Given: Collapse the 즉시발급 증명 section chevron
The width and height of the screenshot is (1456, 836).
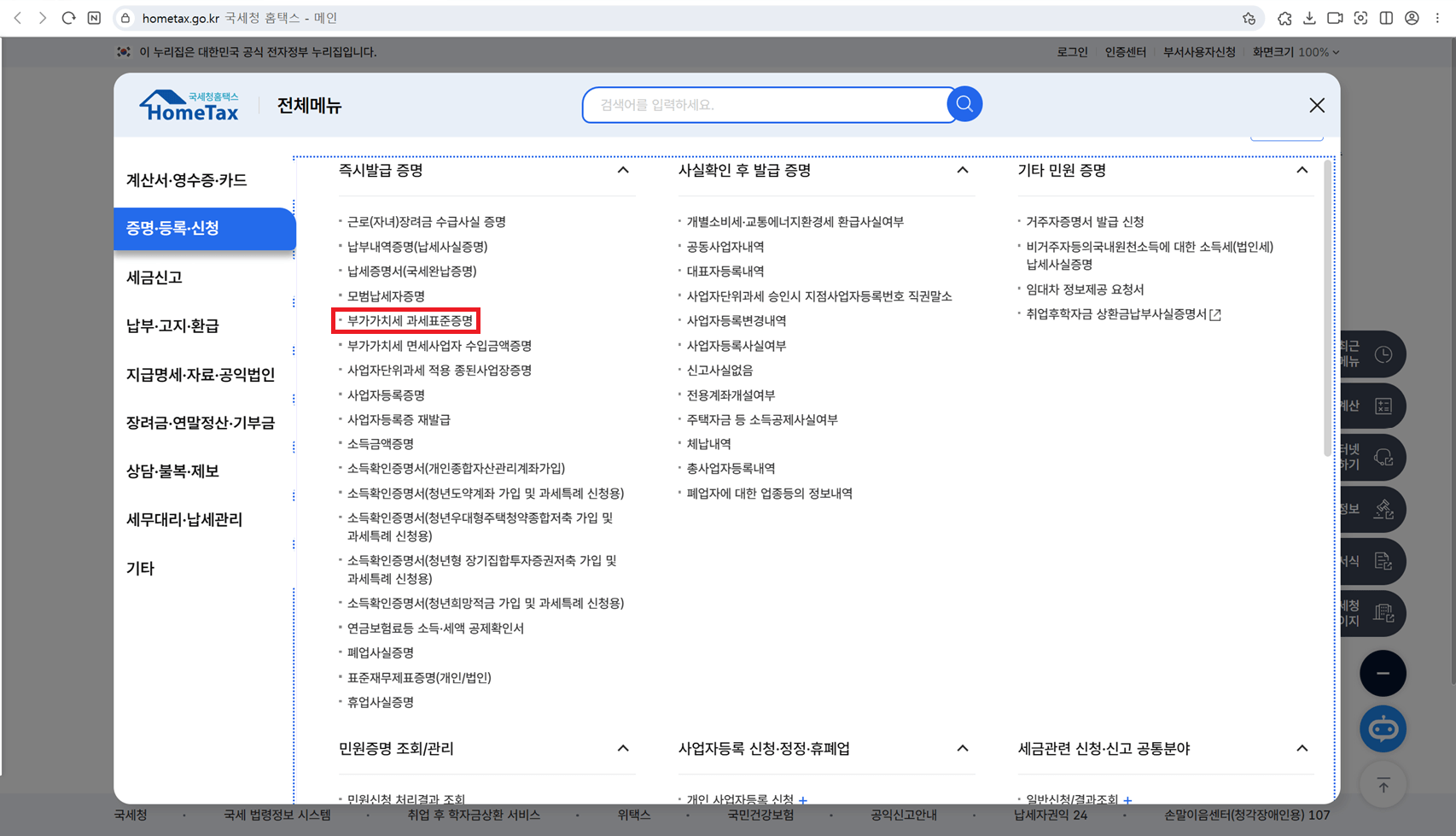Looking at the screenshot, I should pos(624,170).
